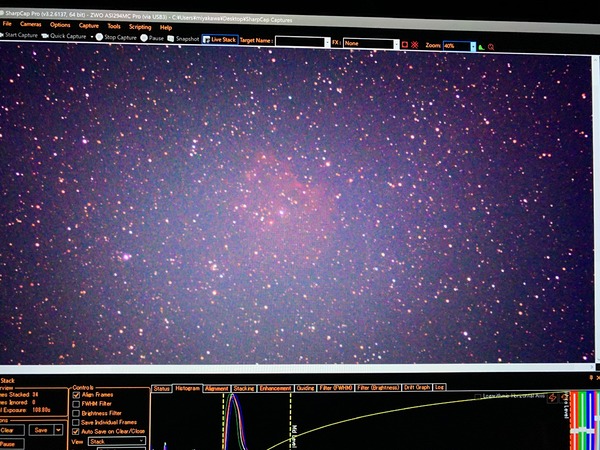Open the Cameras menu
Screen dimensions: 600x450
click(31, 24)
